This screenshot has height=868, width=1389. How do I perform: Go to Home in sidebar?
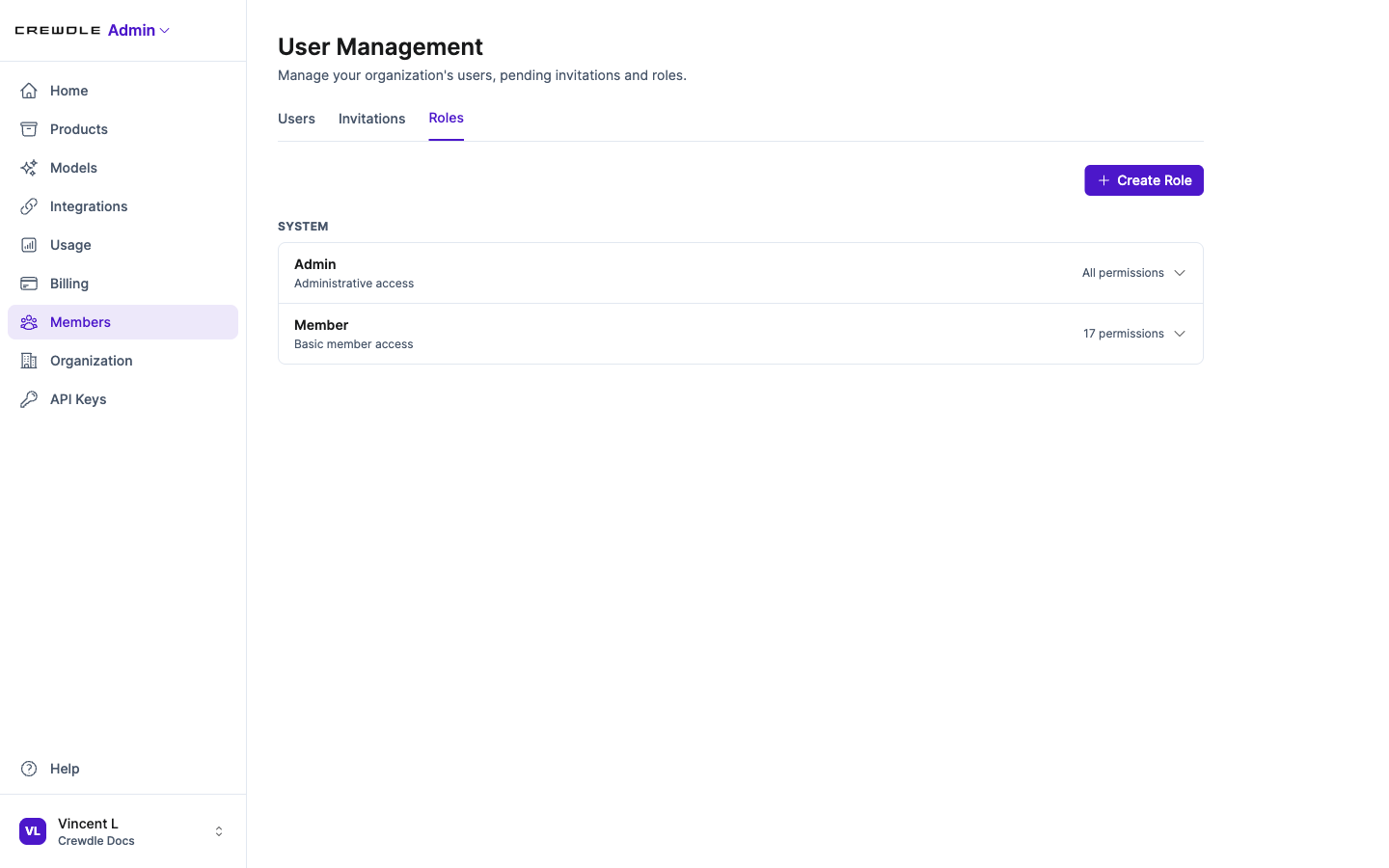click(123, 91)
